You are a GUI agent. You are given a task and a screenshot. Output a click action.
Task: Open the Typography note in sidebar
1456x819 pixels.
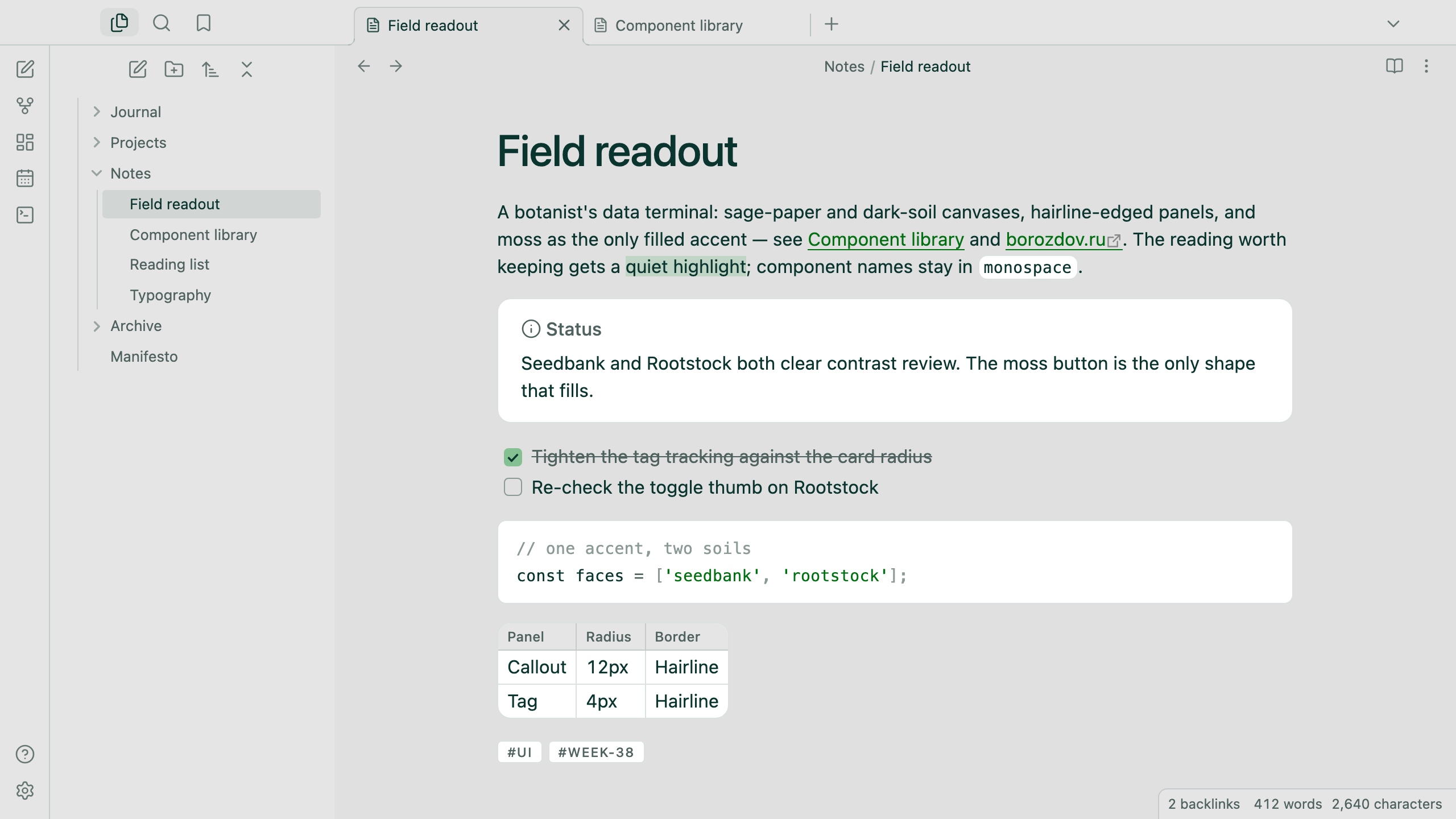pos(171,295)
